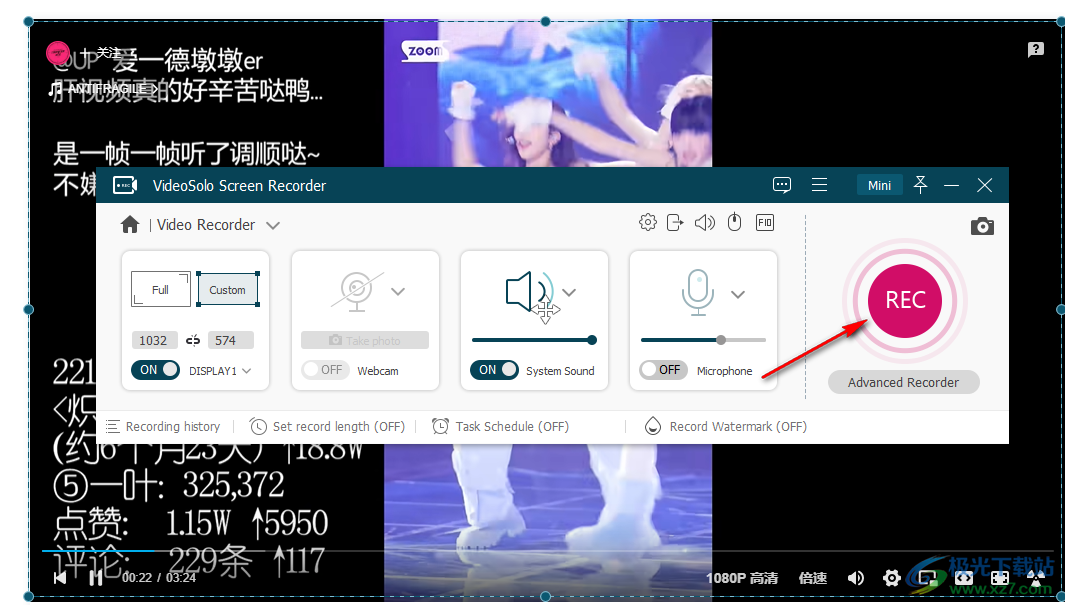Open recording settings gear icon
The width and height of the screenshot is (1065, 605).
(648, 223)
